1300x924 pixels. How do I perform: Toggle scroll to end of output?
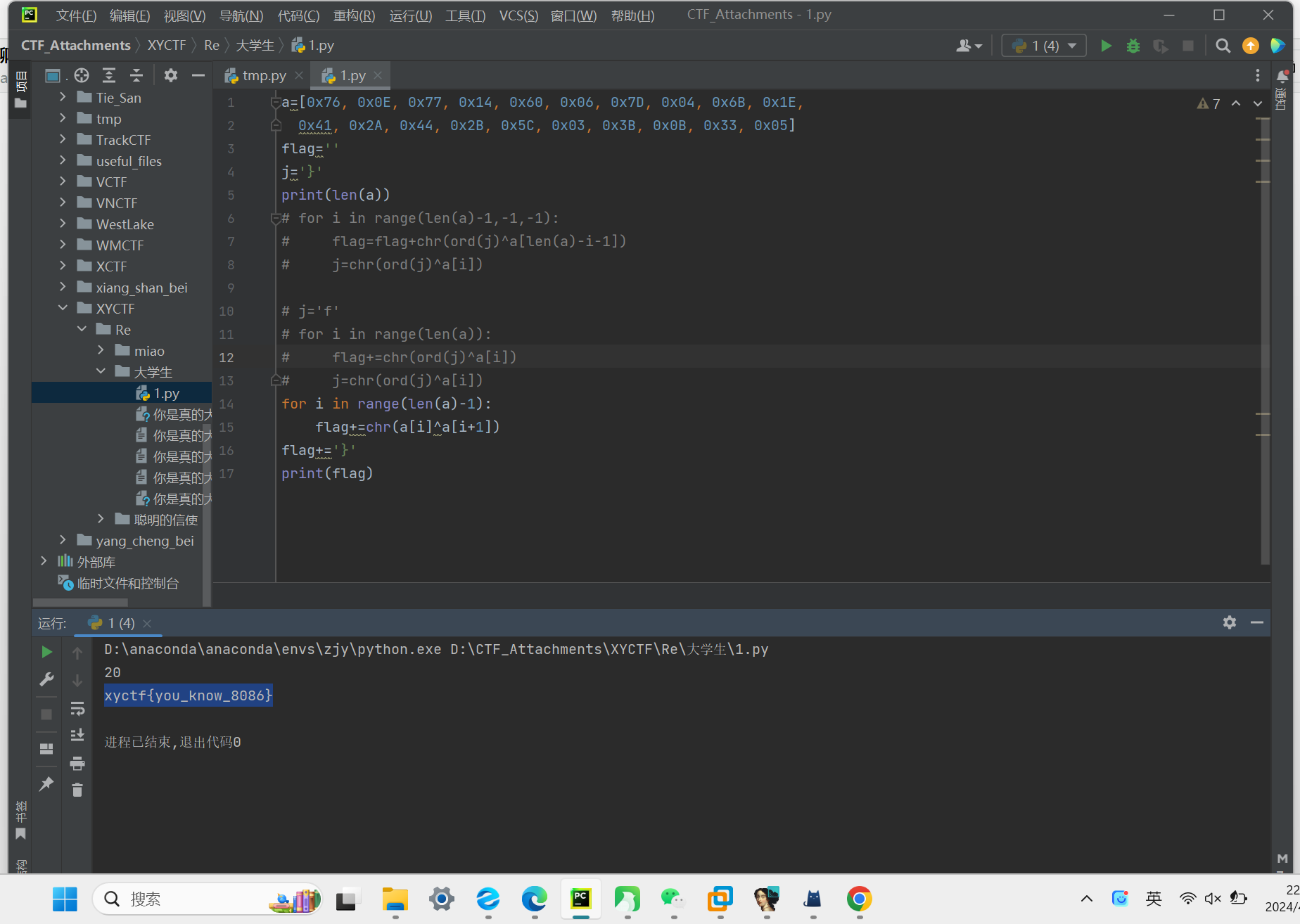pos(77,735)
